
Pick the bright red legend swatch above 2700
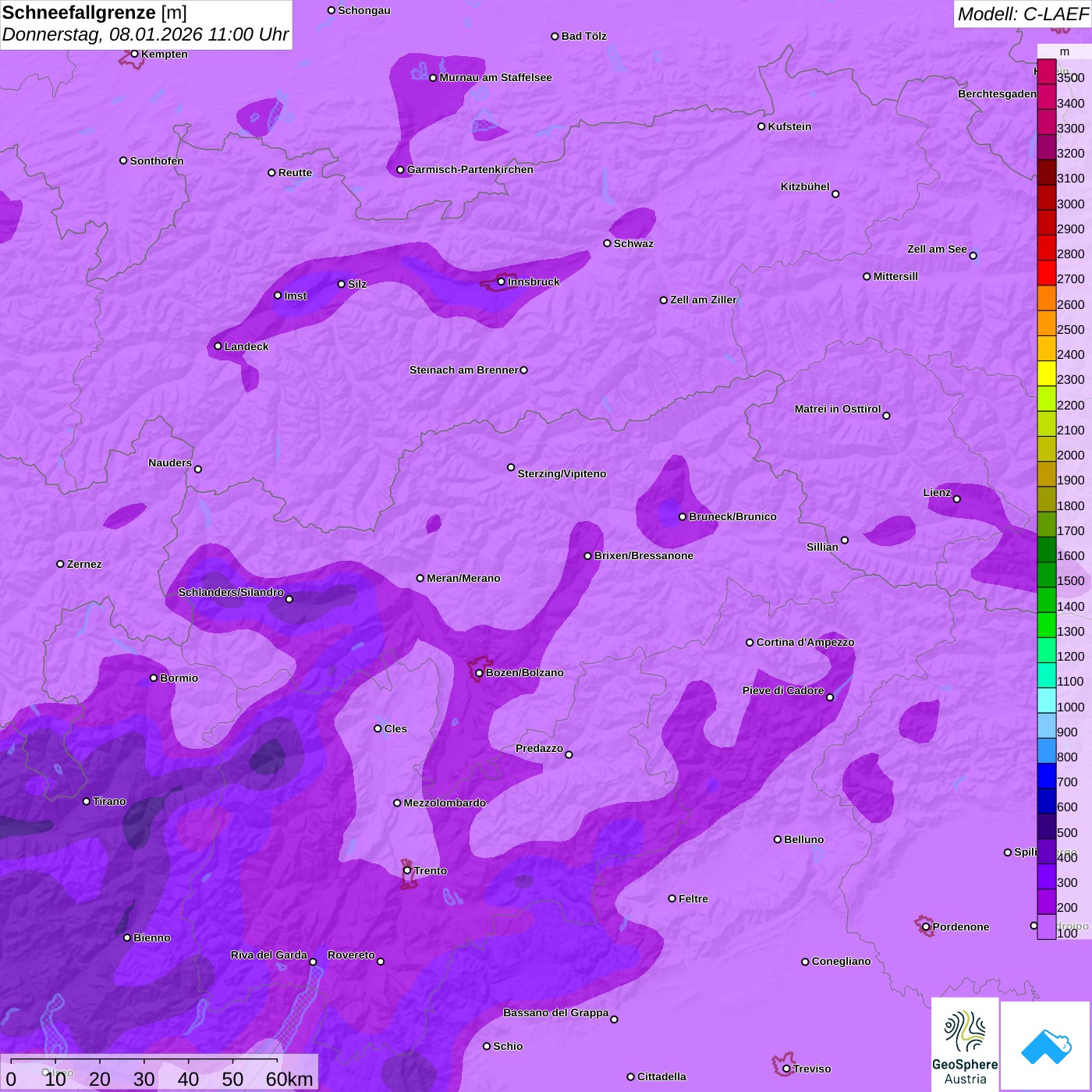tap(1047, 272)
